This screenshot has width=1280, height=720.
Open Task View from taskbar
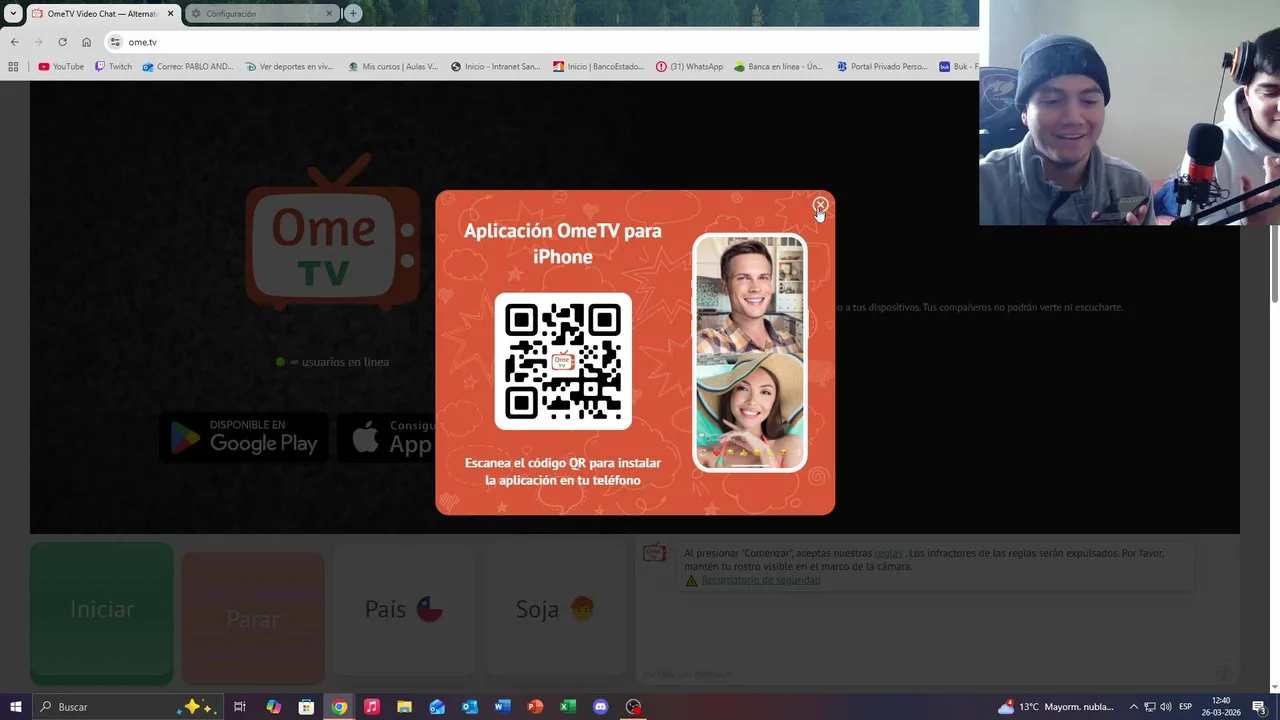(240, 707)
